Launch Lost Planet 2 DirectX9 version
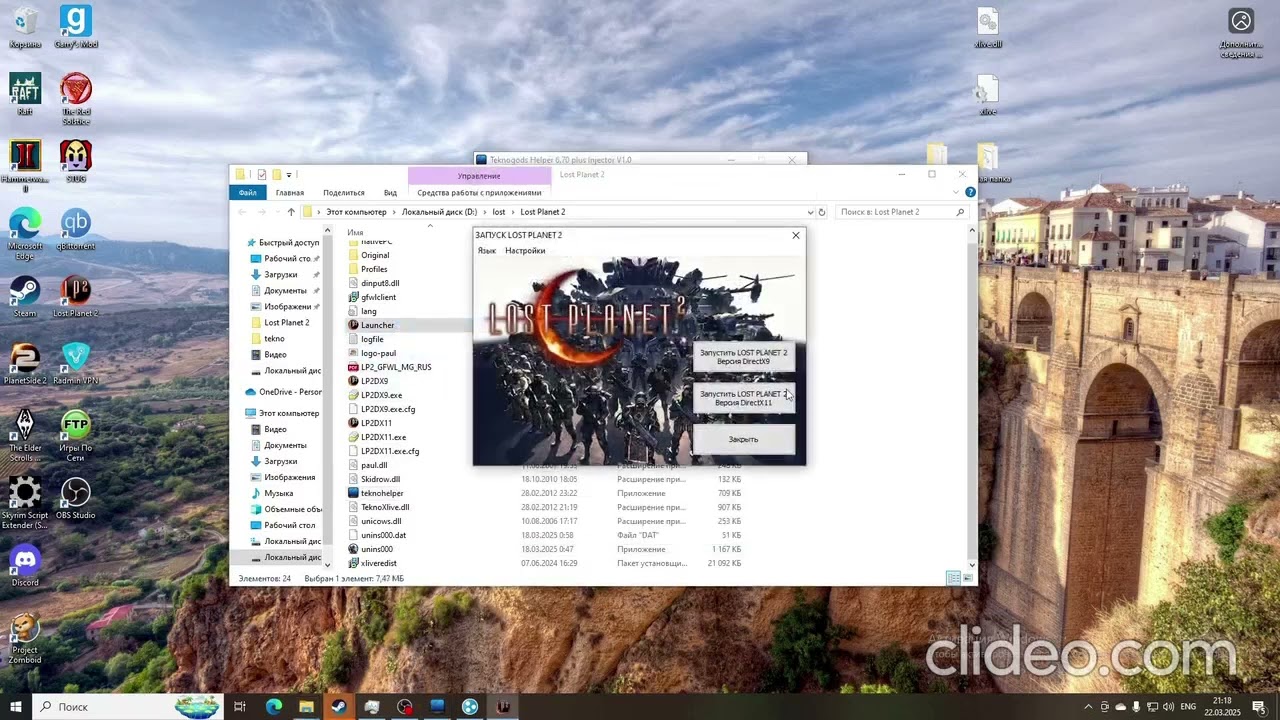Screen dimensions: 1280x720 tap(743, 357)
